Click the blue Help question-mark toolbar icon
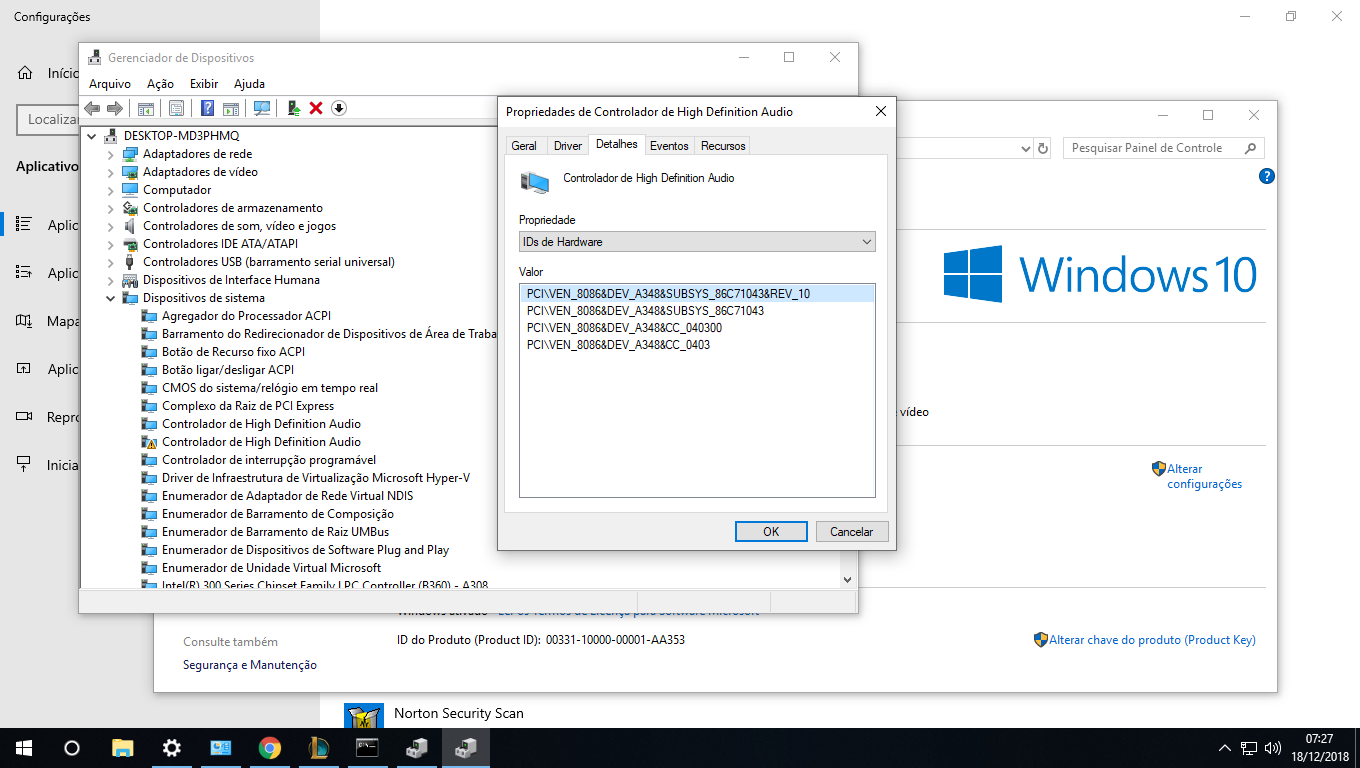The width and height of the screenshot is (1360, 768). pos(208,108)
